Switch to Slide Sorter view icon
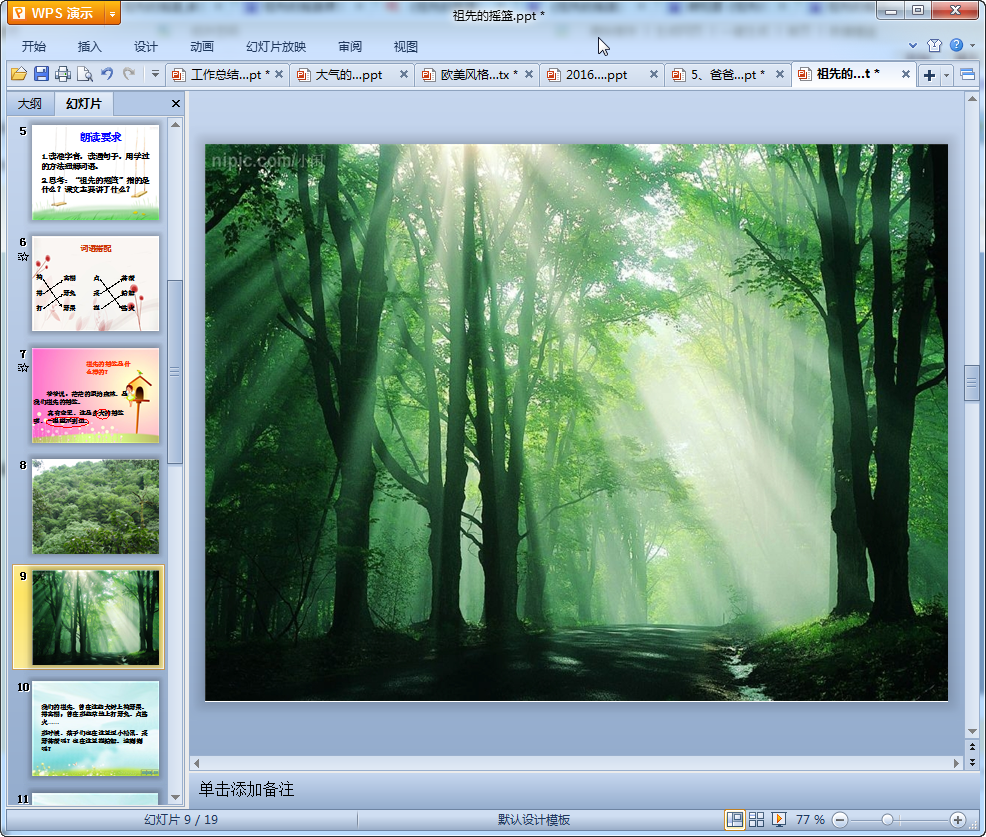The image size is (986, 837). tap(756, 819)
